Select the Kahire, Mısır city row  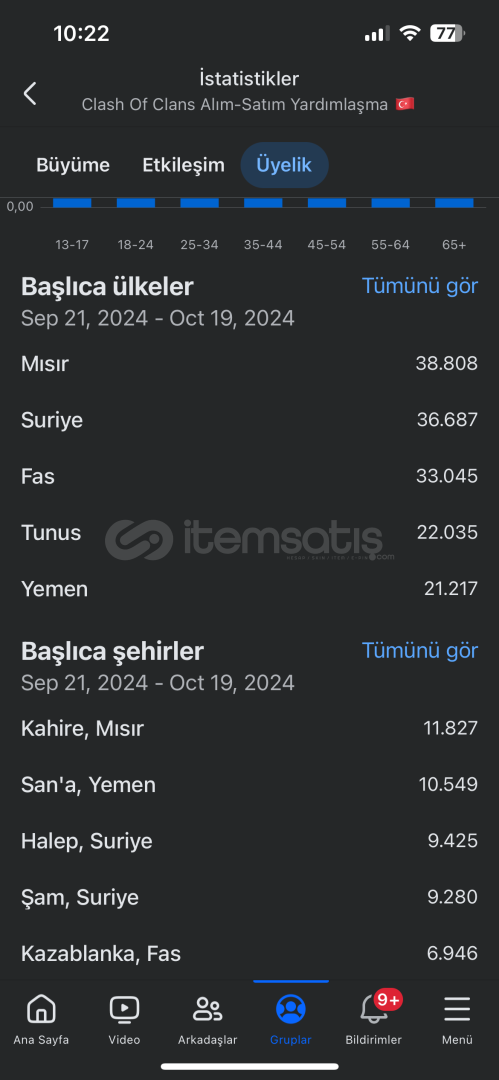coord(250,728)
